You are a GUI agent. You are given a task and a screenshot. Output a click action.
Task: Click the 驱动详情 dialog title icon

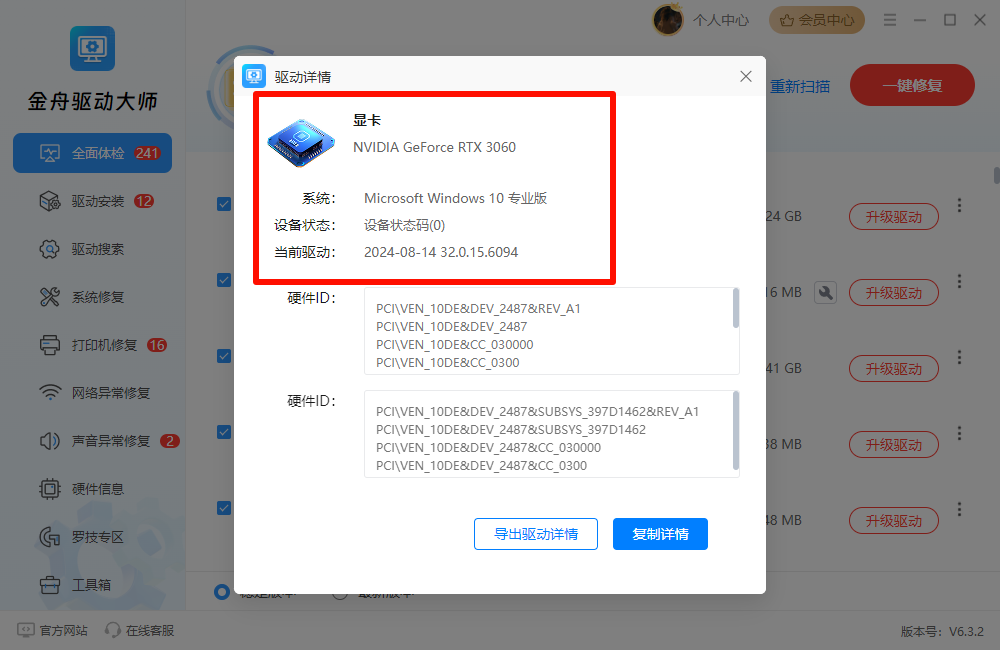(254, 77)
